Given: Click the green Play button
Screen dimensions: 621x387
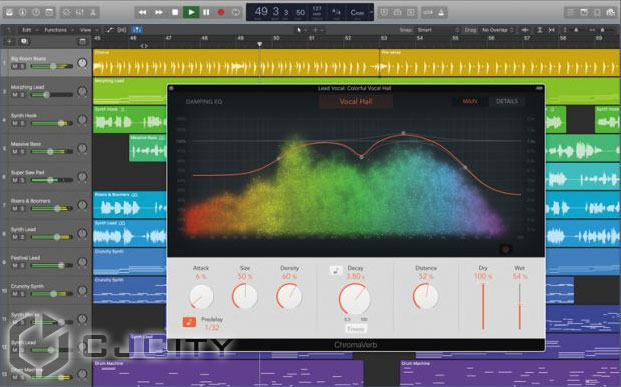Looking at the screenshot, I should [191, 12].
